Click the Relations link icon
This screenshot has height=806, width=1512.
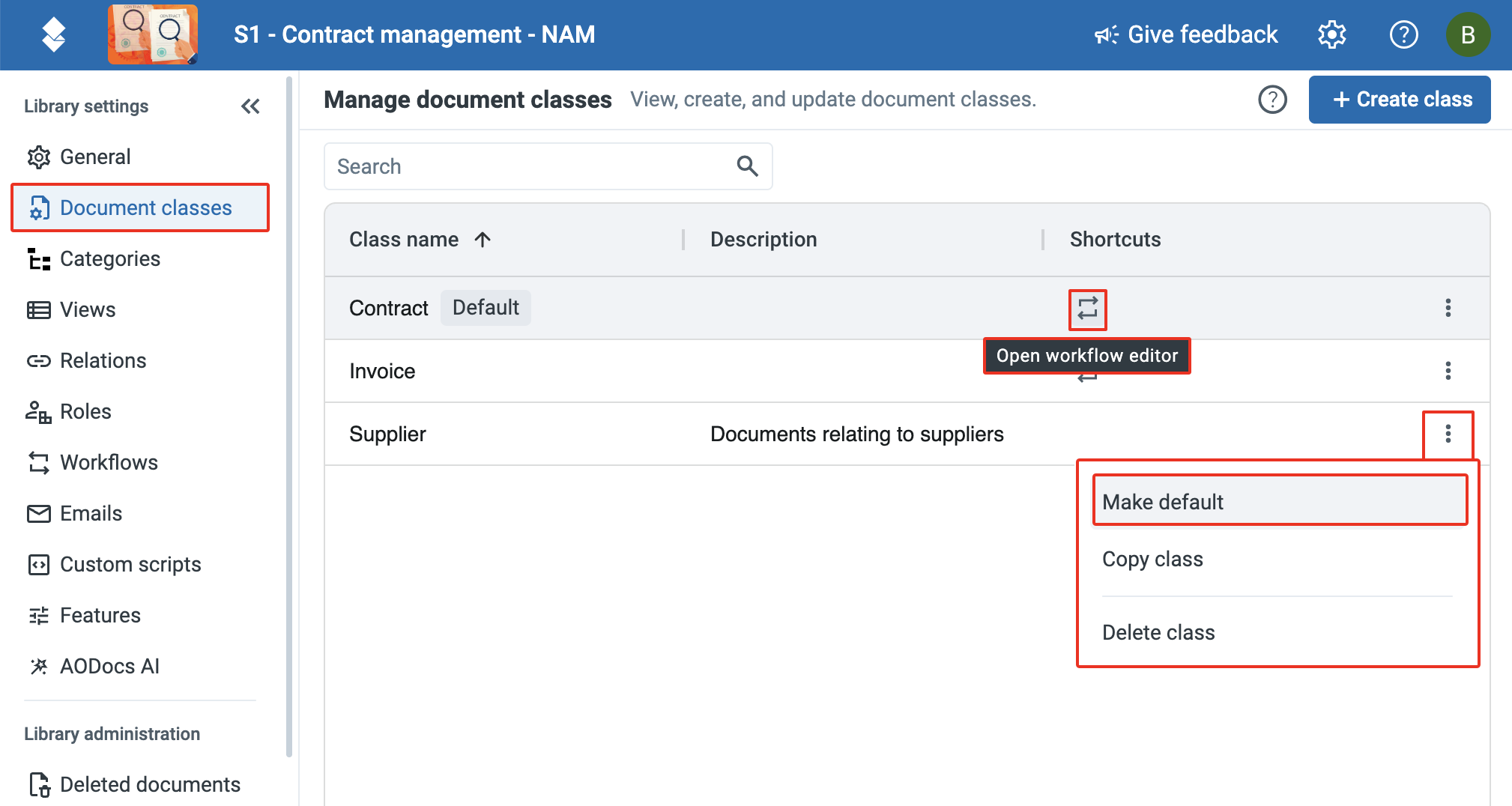pyautogui.click(x=38, y=361)
